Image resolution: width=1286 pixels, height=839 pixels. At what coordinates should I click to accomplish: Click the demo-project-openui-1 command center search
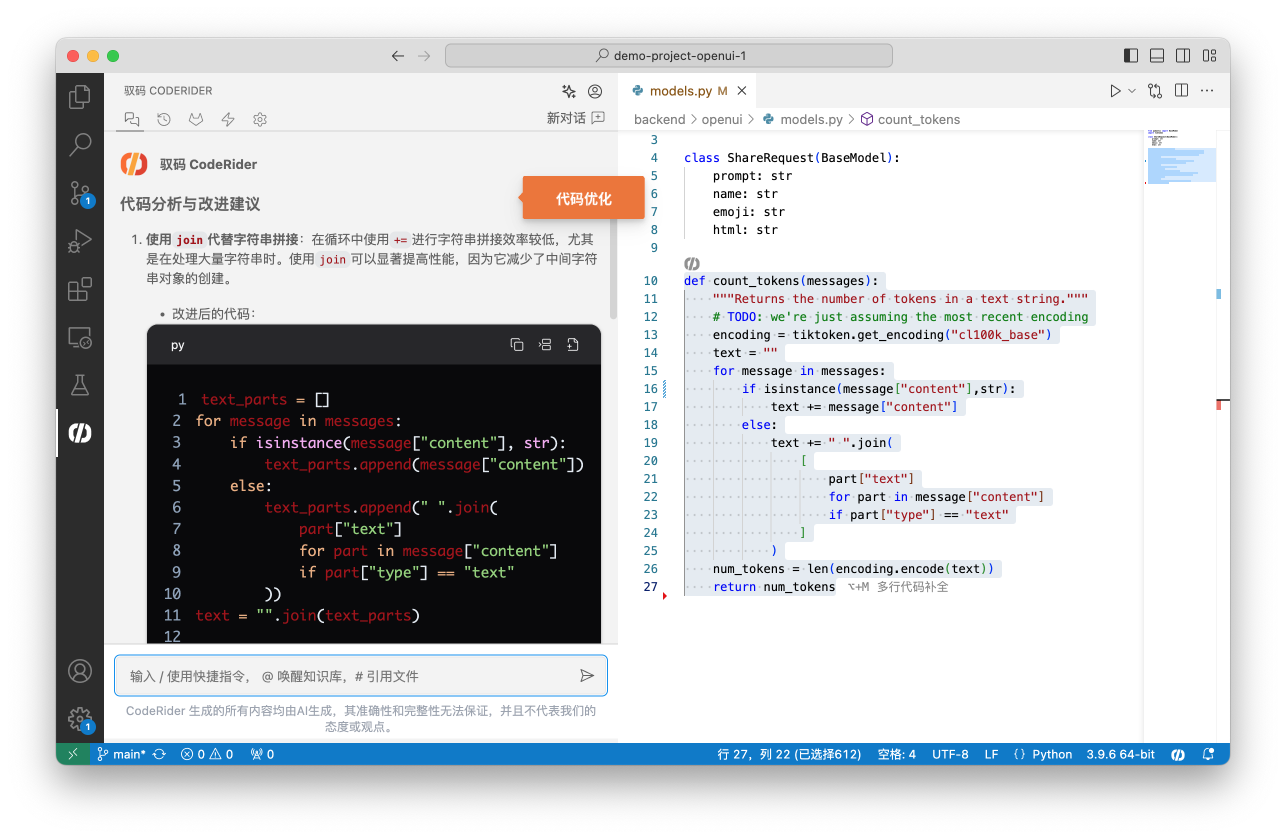(x=669, y=56)
